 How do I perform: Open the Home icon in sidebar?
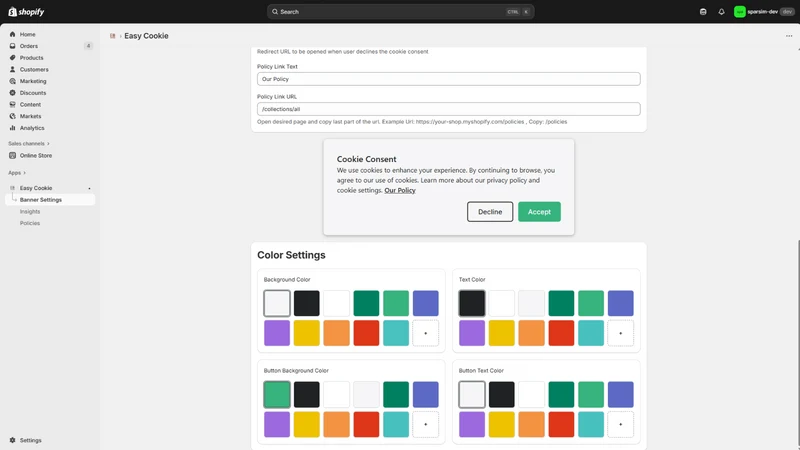[12, 34]
